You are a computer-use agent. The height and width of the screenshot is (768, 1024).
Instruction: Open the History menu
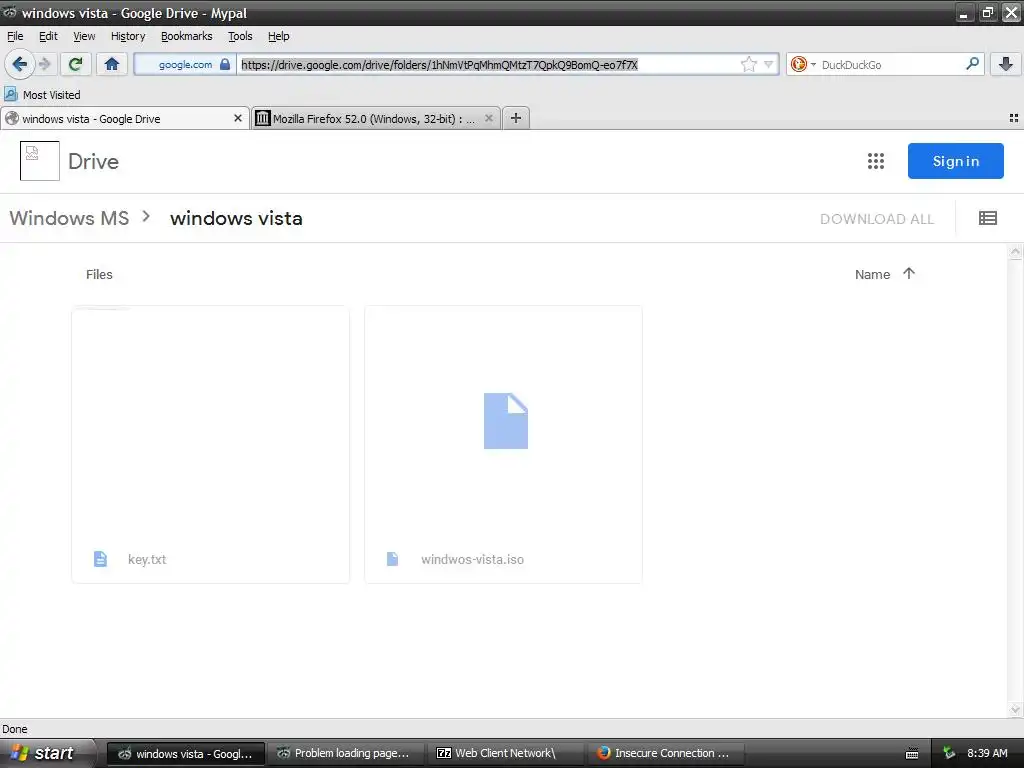pos(128,36)
